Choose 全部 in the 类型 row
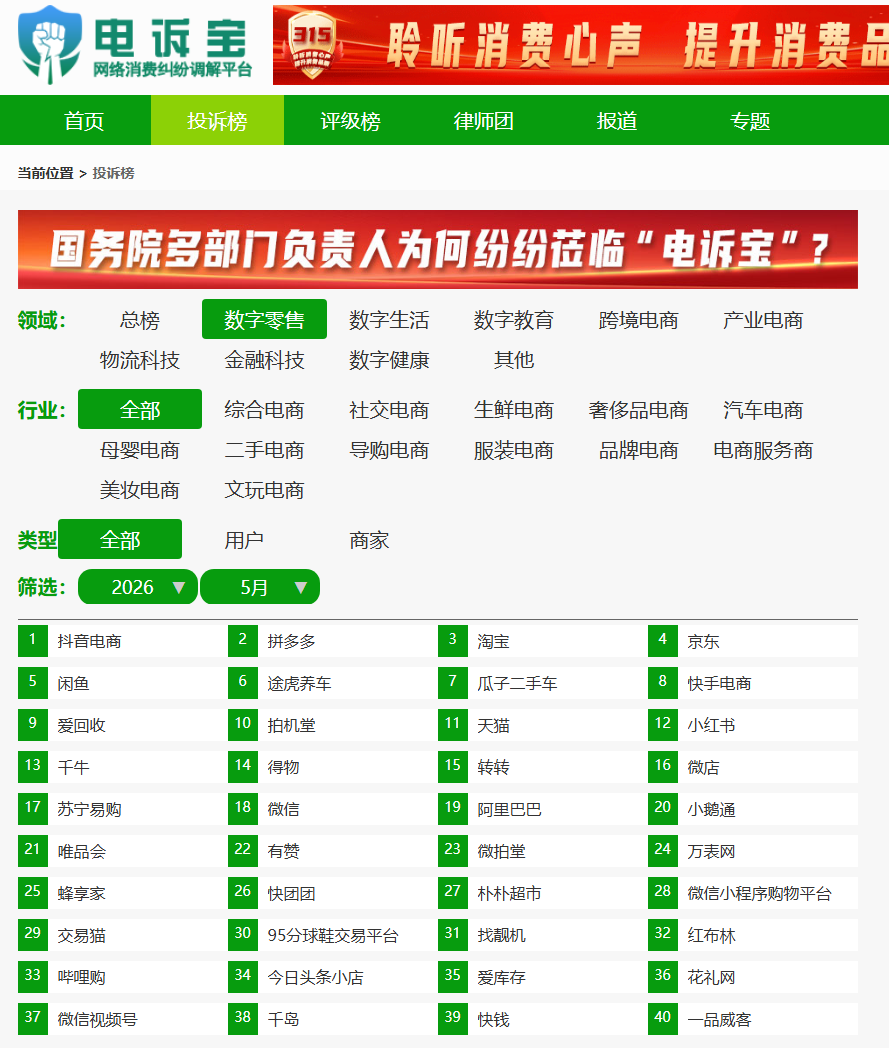 120,539
